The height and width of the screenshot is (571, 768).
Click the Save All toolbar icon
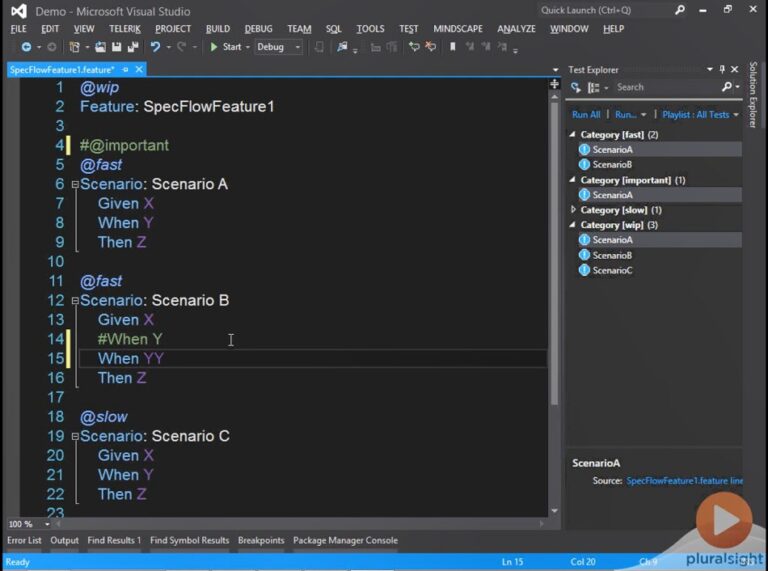[132, 47]
